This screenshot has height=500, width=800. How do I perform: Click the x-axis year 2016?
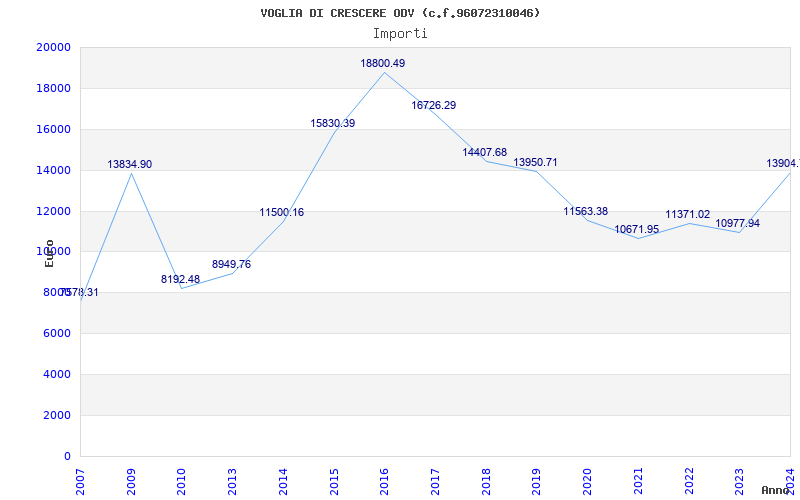click(384, 482)
